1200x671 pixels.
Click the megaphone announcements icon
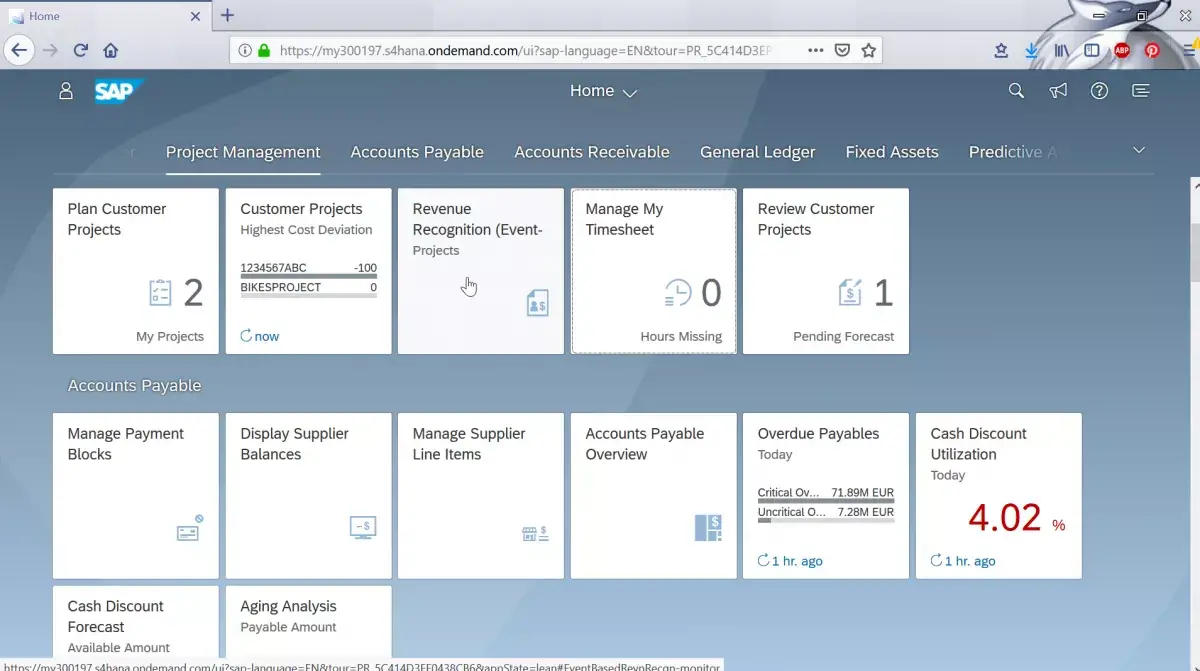1058,91
